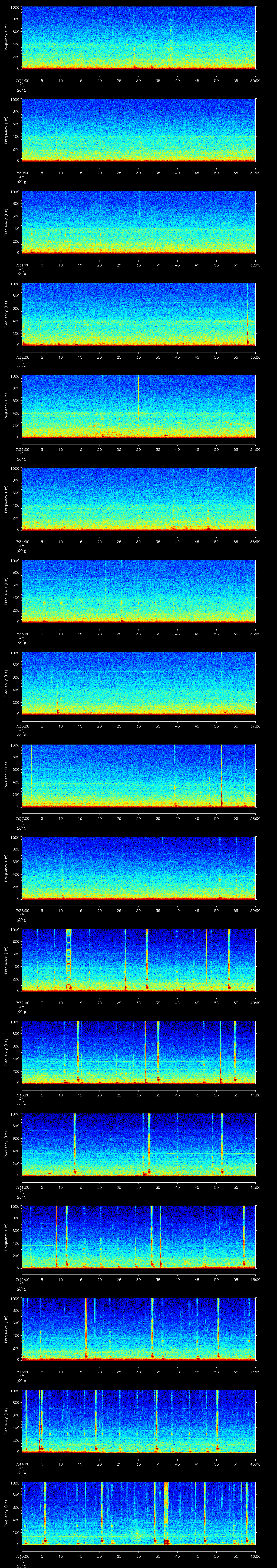
Task: Select the spectrogram panel starting at 7:44:00
Action: click(138, 1421)
